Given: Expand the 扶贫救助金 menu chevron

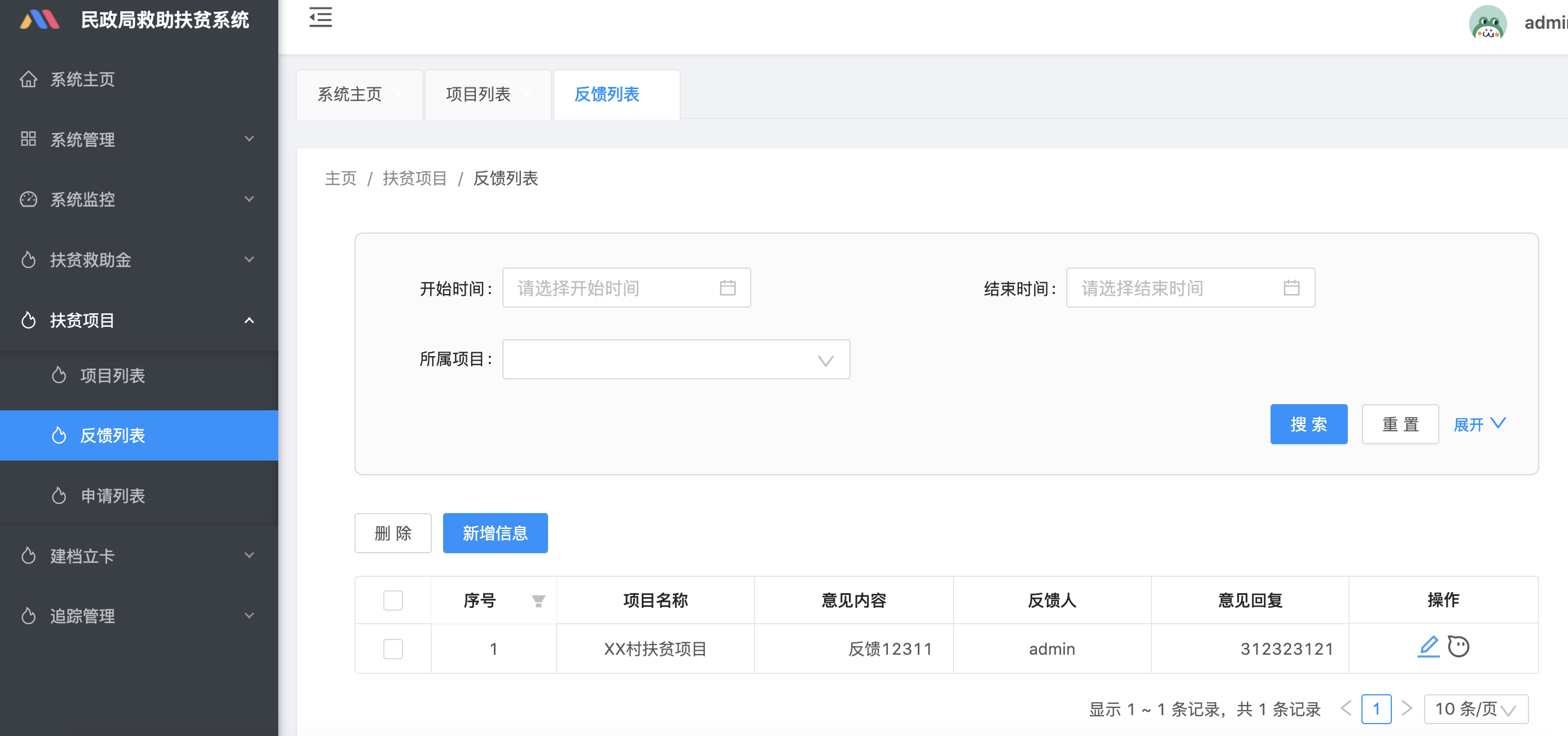Looking at the screenshot, I should pos(249,259).
